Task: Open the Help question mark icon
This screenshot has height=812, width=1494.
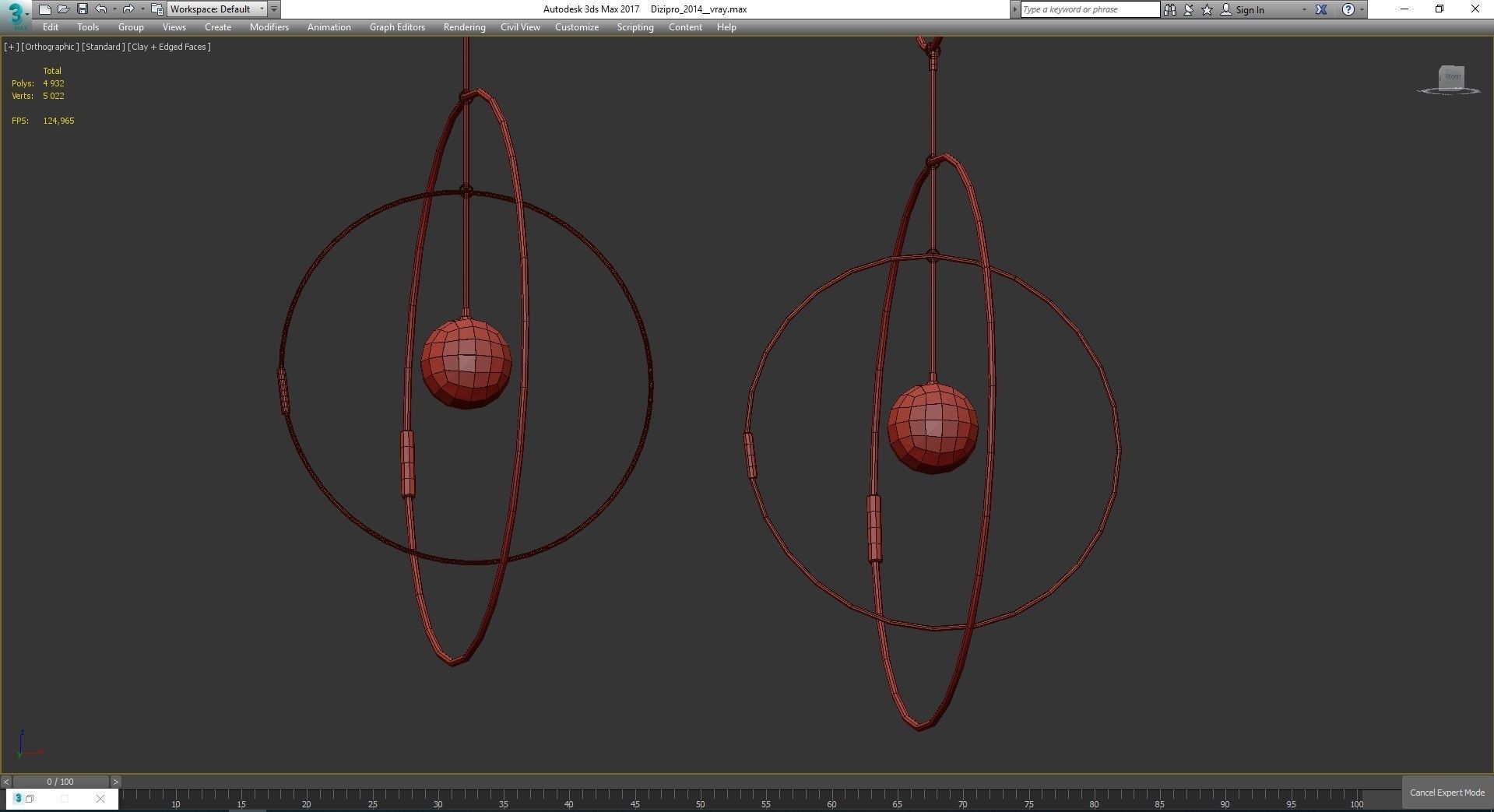Action: tap(1348, 9)
